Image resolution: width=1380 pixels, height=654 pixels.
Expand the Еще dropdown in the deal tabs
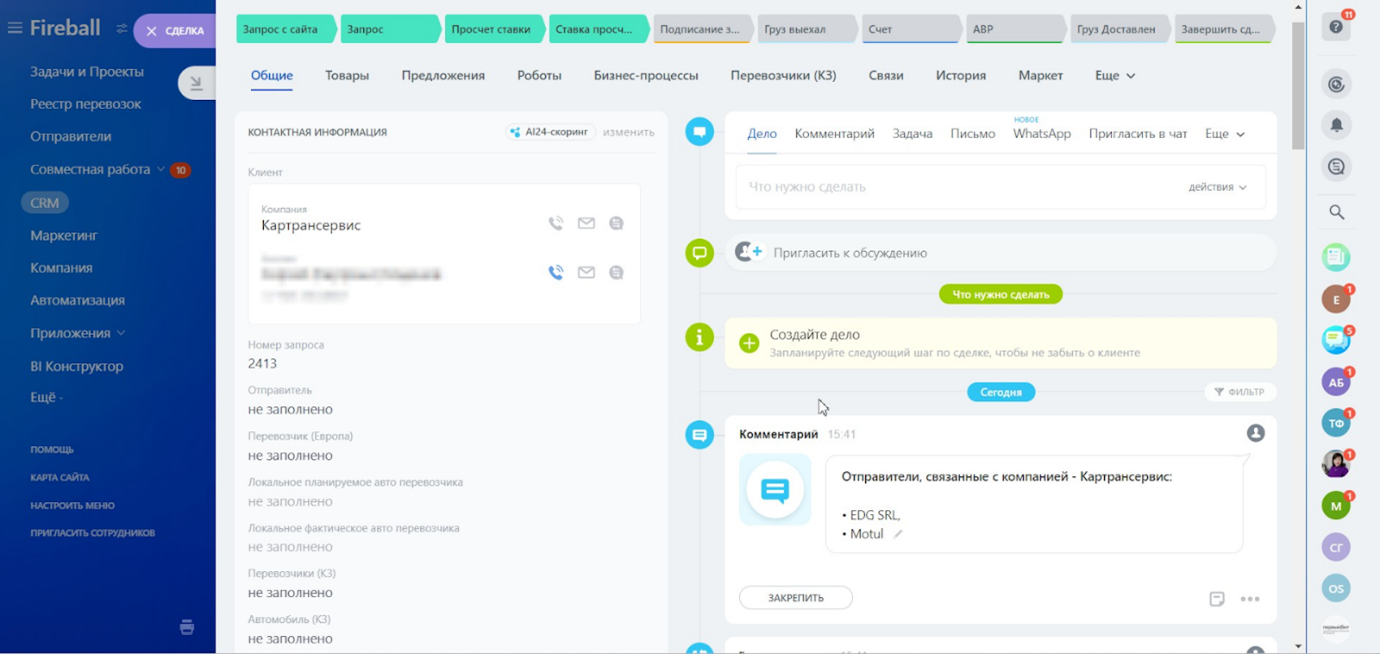(1114, 75)
